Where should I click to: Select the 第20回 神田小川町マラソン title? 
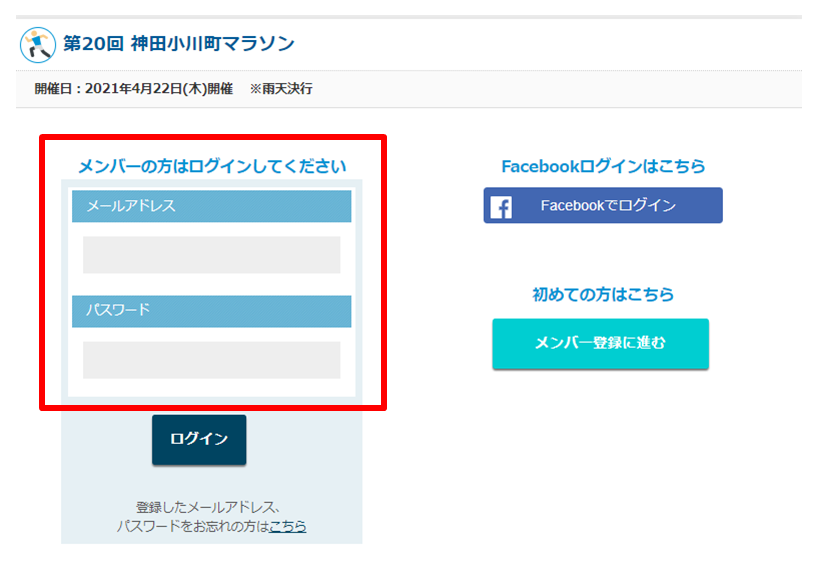(179, 44)
